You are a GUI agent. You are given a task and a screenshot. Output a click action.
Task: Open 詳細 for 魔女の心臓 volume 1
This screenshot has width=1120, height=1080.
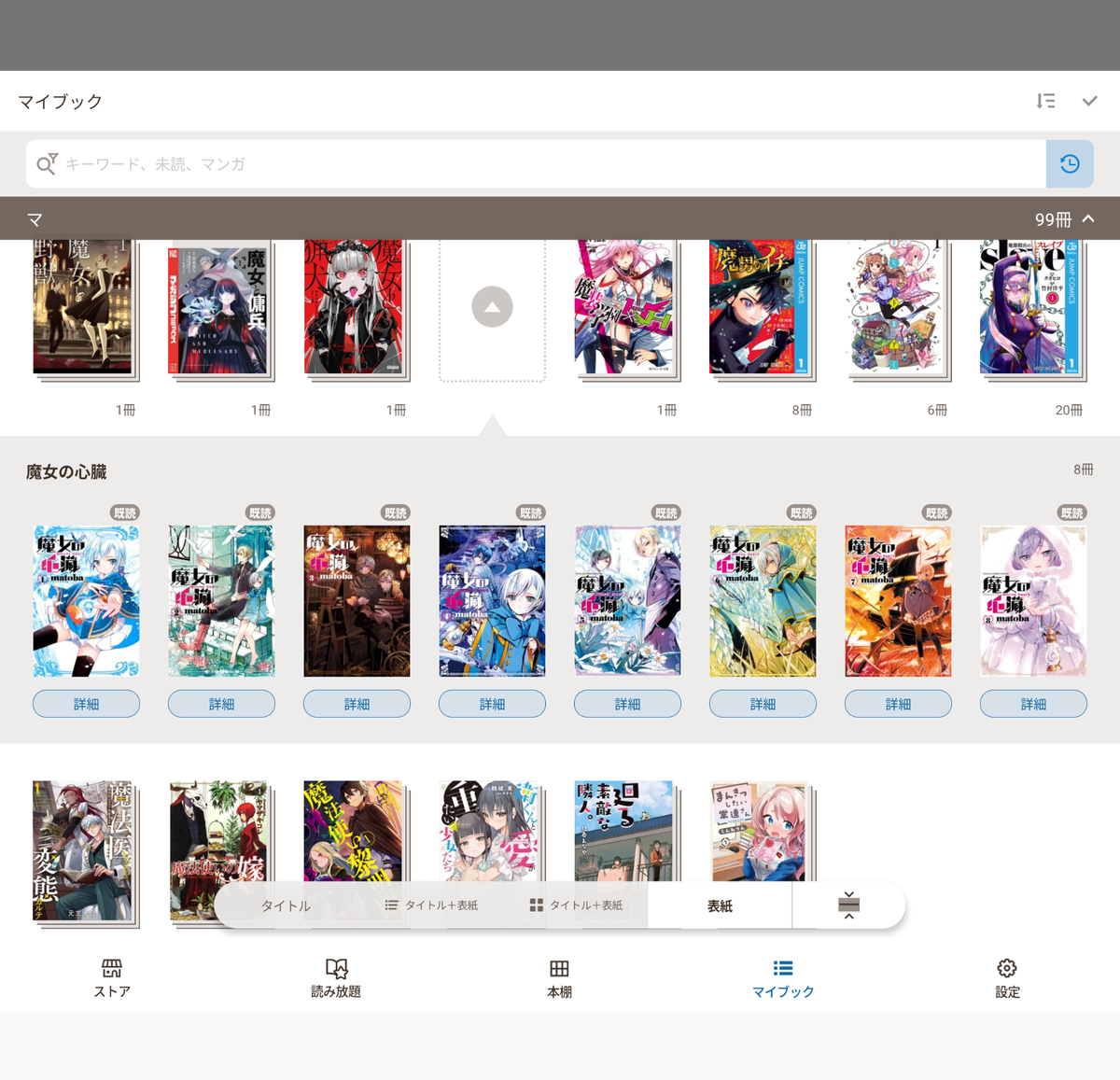click(86, 704)
